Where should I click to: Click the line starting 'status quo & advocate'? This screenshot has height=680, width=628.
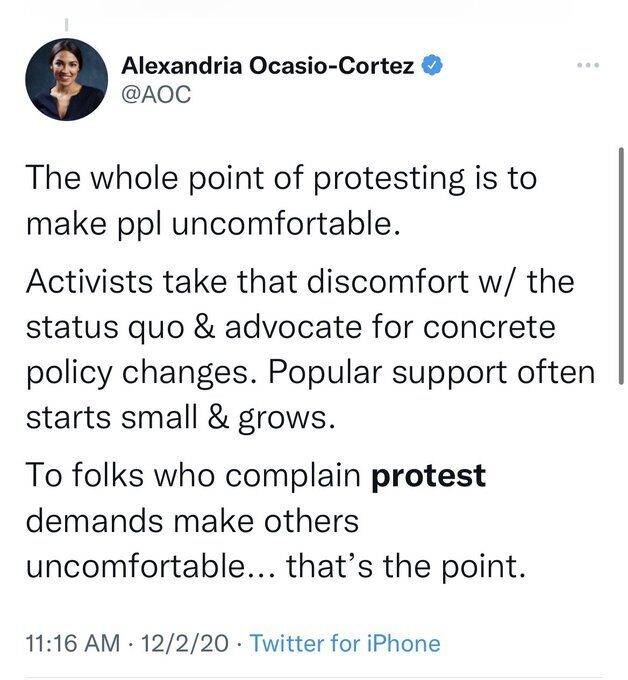(291, 327)
